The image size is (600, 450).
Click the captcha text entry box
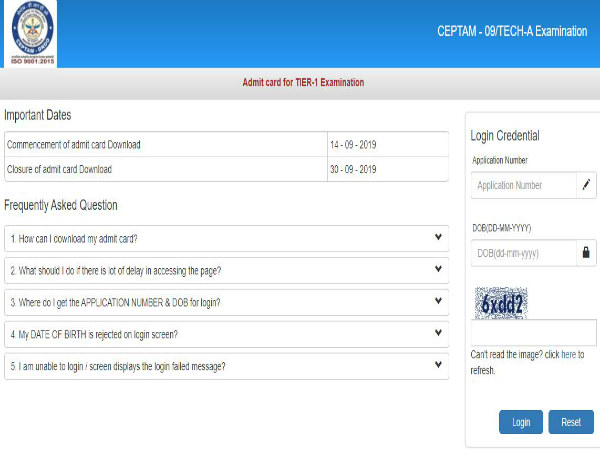533,332
